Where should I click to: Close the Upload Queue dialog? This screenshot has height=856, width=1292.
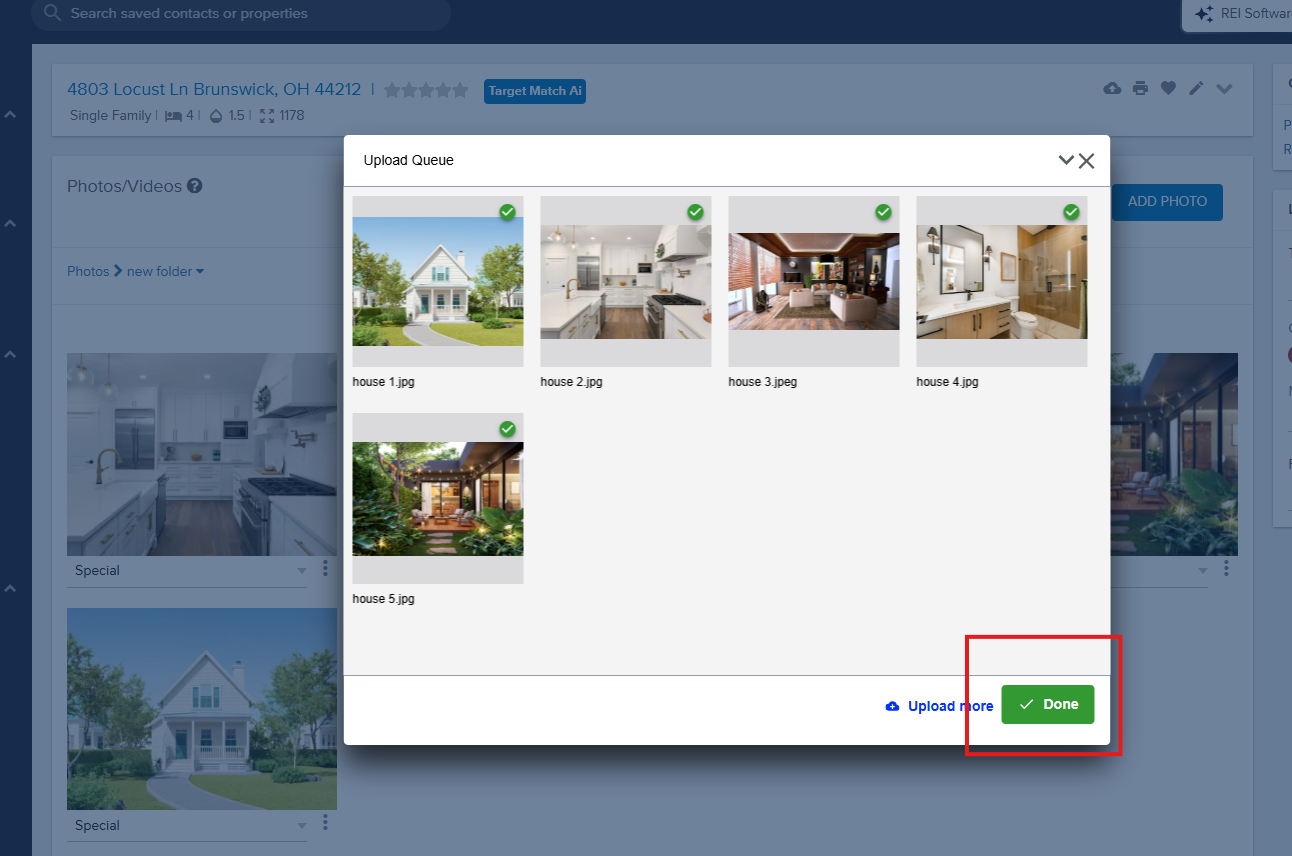(x=1087, y=160)
